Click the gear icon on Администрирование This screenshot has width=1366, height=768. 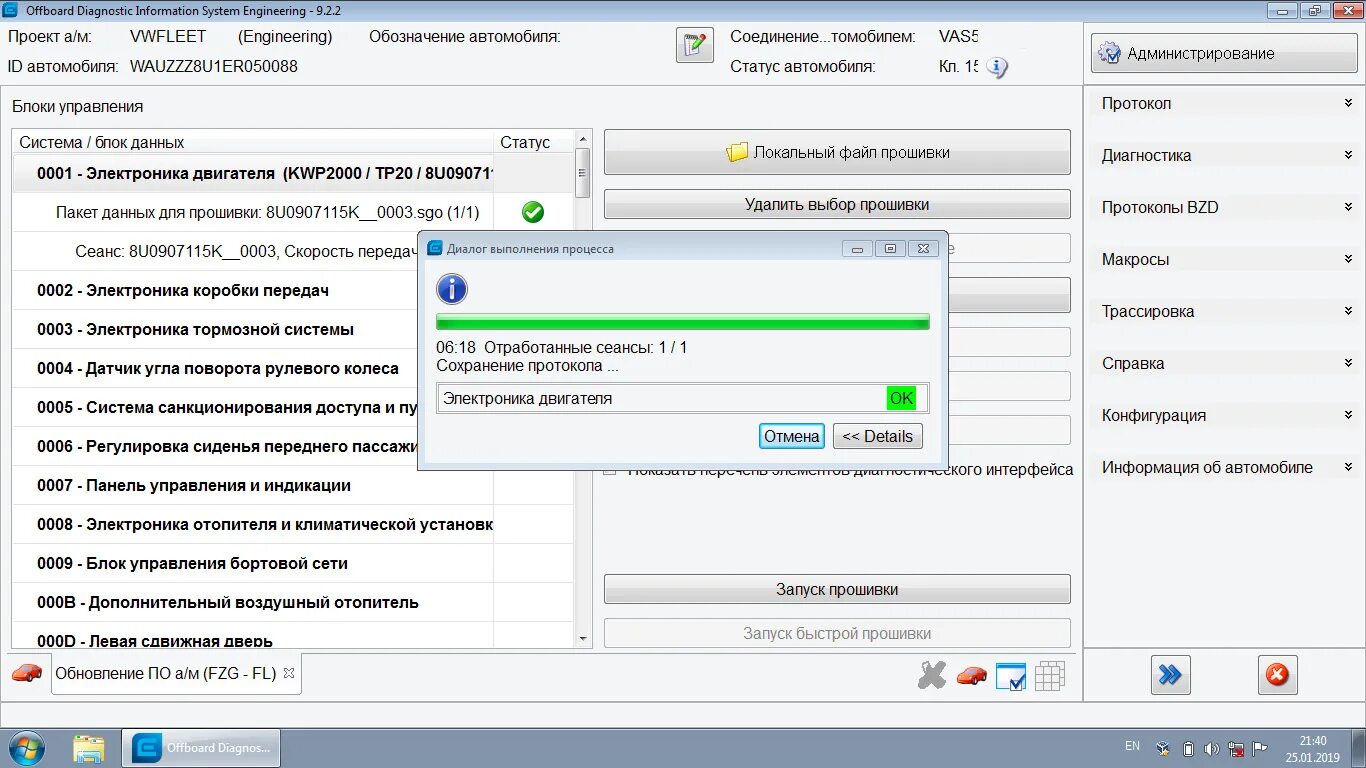(1109, 54)
